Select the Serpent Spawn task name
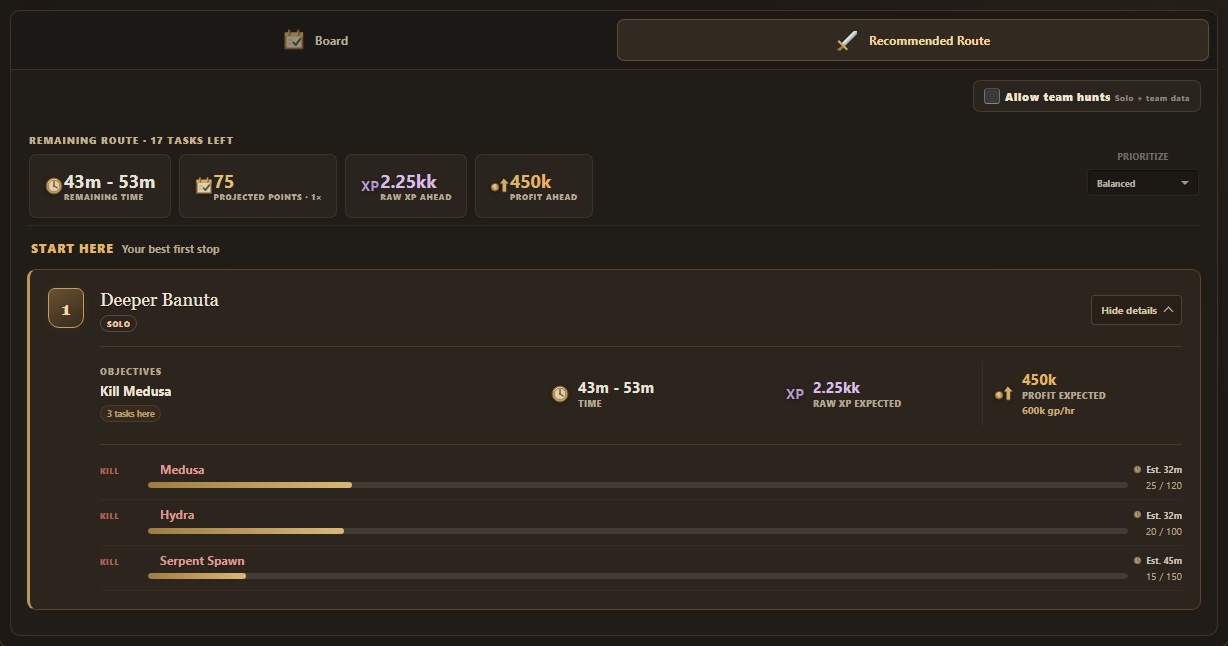The width and height of the screenshot is (1228, 646). pos(202,560)
